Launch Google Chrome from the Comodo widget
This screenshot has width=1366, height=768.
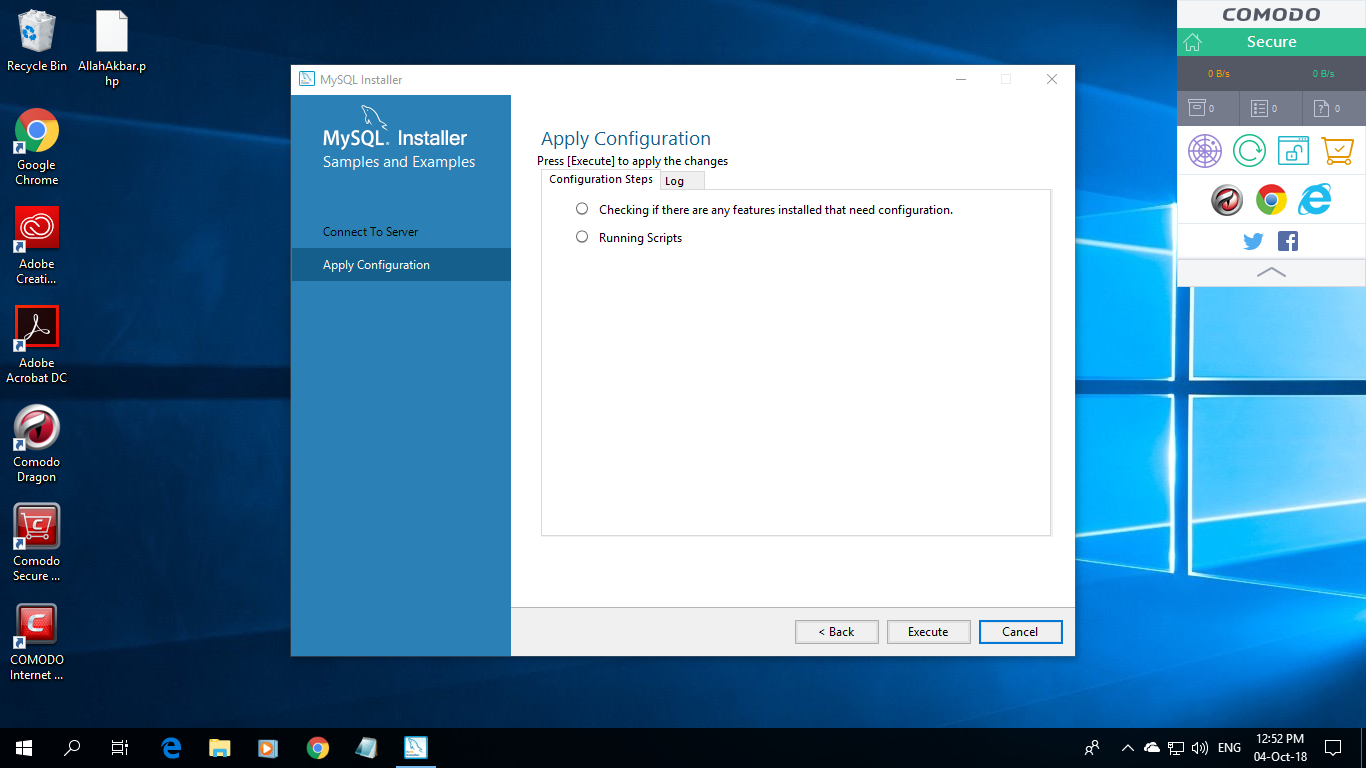tap(1271, 200)
